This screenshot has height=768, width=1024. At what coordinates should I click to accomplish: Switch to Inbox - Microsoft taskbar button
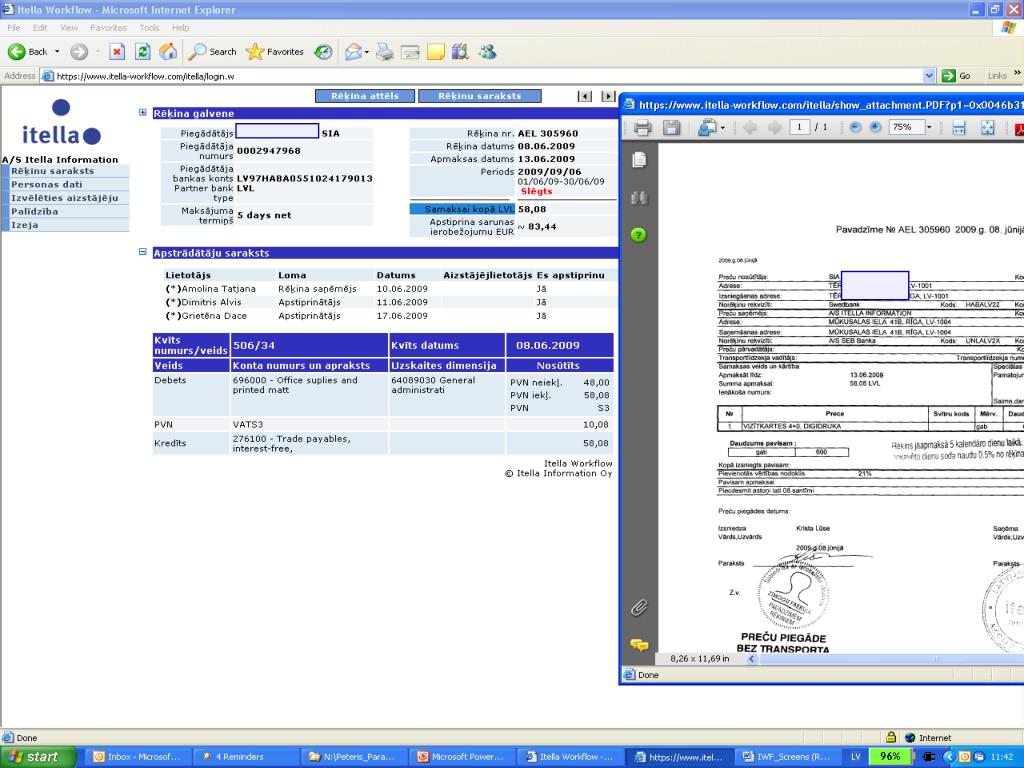[x=136, y=757]
